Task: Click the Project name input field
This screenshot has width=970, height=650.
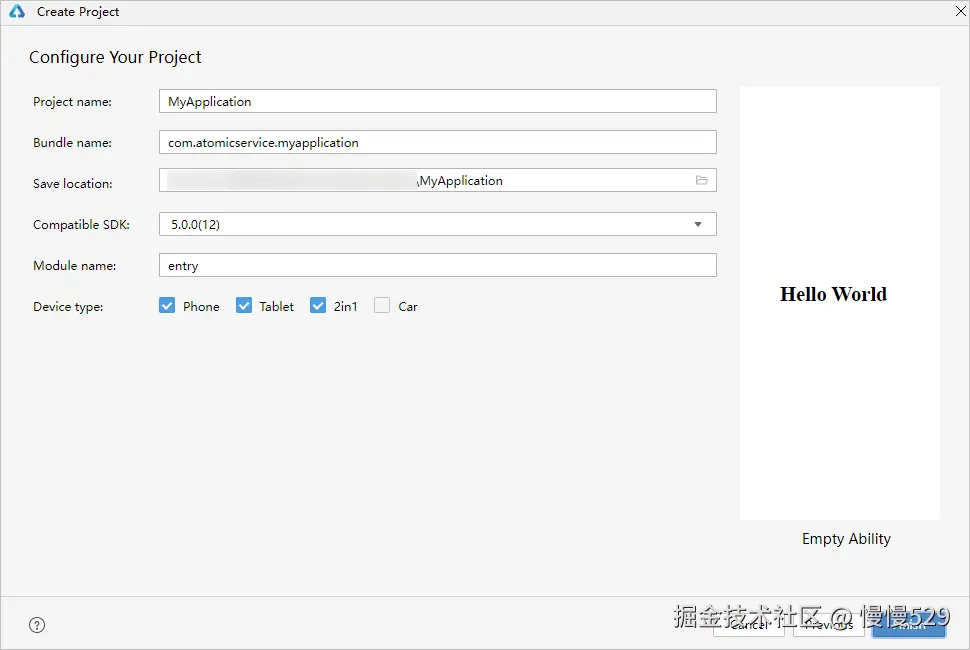Action: (437, 101)
